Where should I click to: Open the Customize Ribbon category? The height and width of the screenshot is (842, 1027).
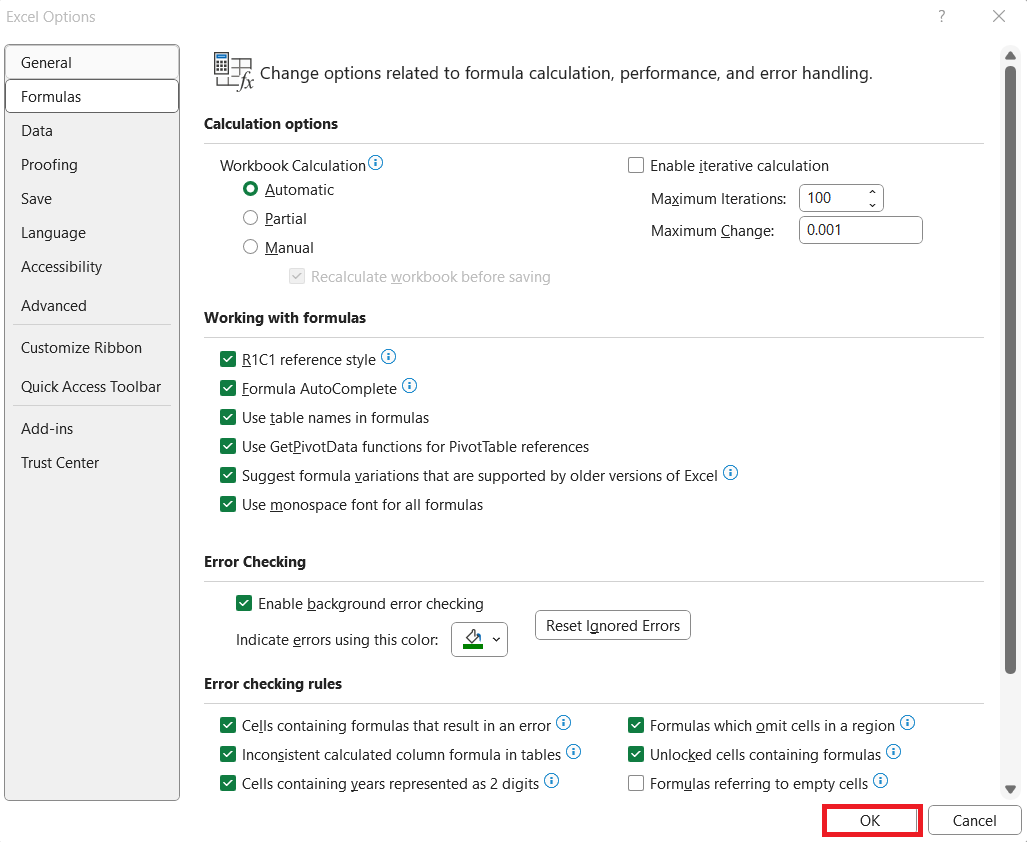92,348
